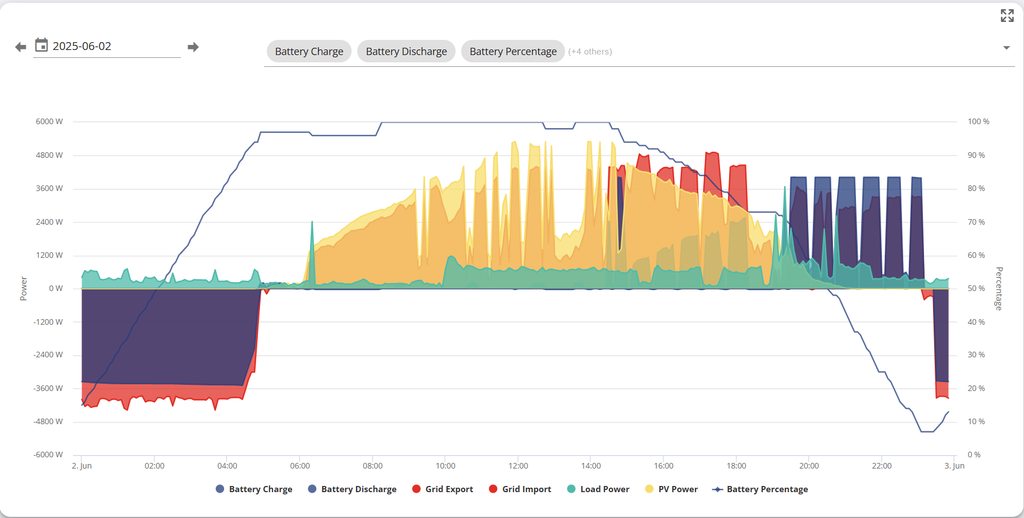Open the series selector dropdown arrow

(x=1005, y=48)
